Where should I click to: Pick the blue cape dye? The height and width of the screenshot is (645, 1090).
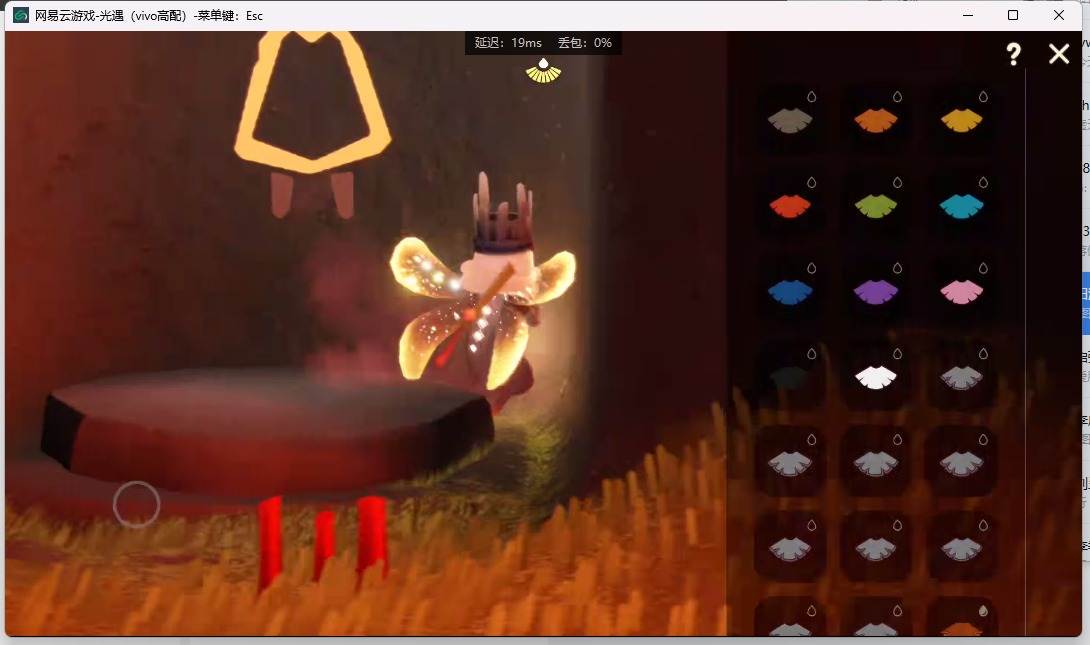[790, 291]
